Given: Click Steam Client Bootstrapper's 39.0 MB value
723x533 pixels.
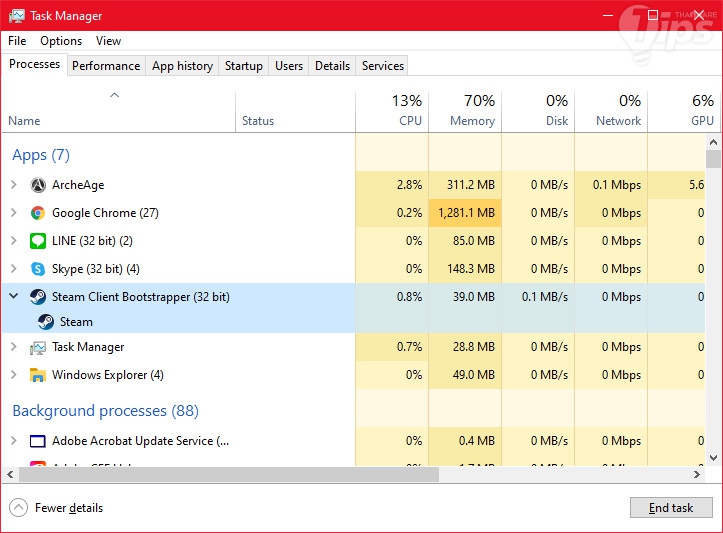Looking at the screenshot, I should [474, 297].
